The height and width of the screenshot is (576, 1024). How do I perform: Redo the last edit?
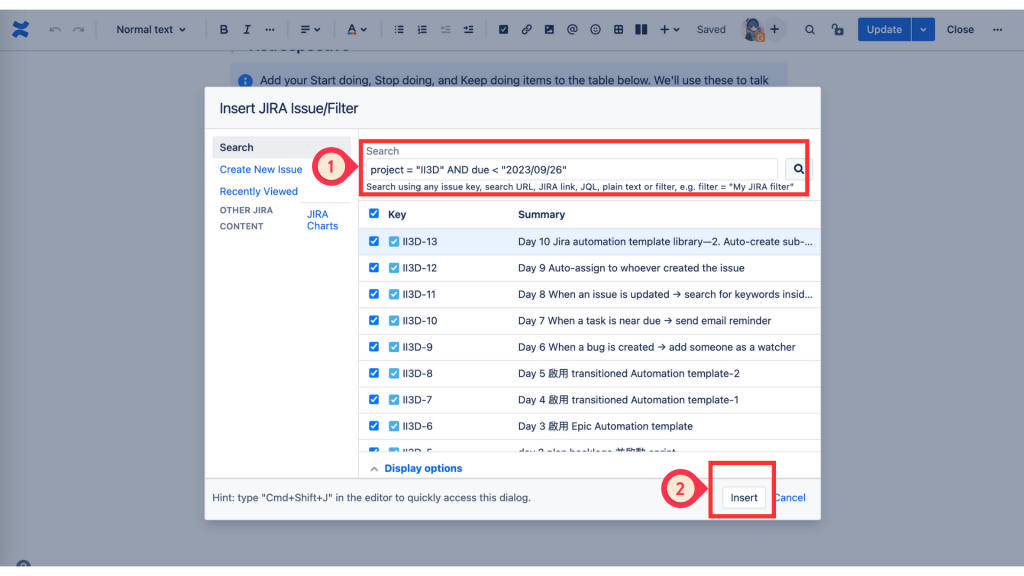(x=78, y=29)
